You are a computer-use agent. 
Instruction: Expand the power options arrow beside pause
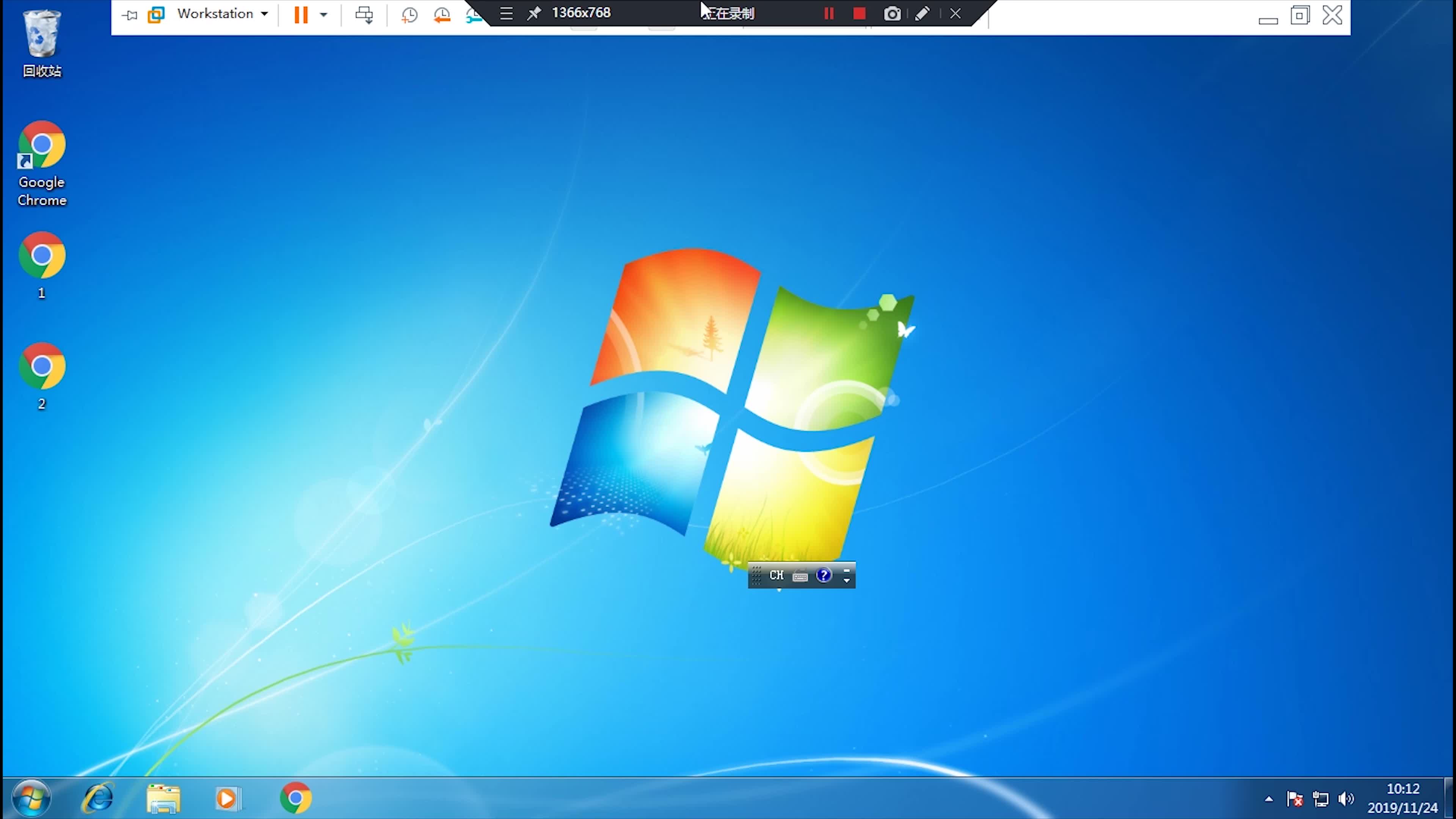coord(323,15)
